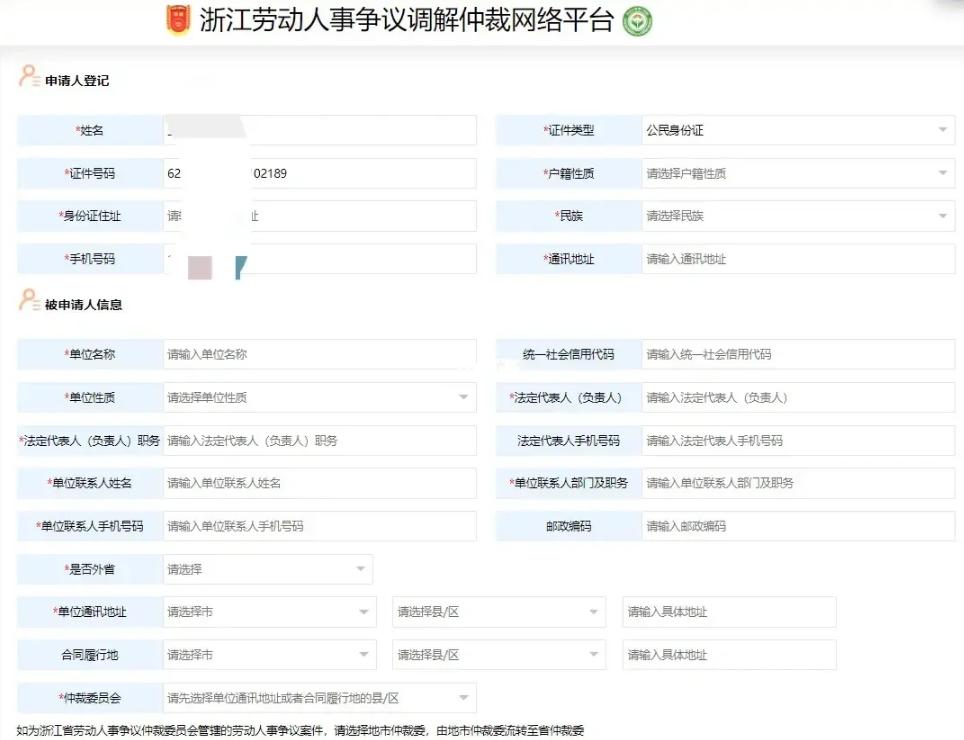Click the 具体地址 input beside 合同履行地
The image size is (964, 740).
(x=729, y=654)
